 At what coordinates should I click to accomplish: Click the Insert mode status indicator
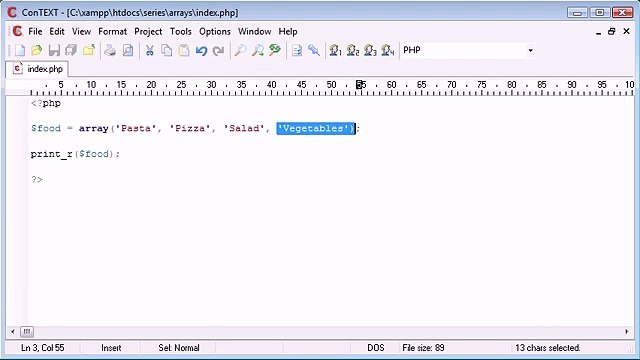[x=111, y=348]
